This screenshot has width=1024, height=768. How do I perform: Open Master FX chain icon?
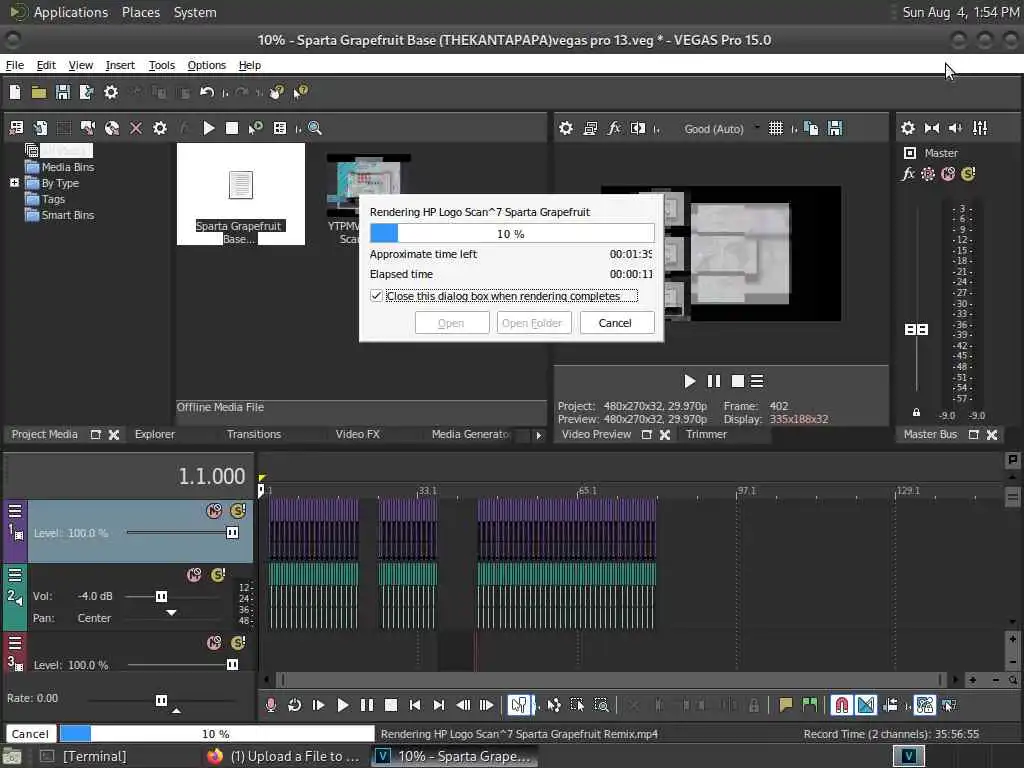(908, 174)
